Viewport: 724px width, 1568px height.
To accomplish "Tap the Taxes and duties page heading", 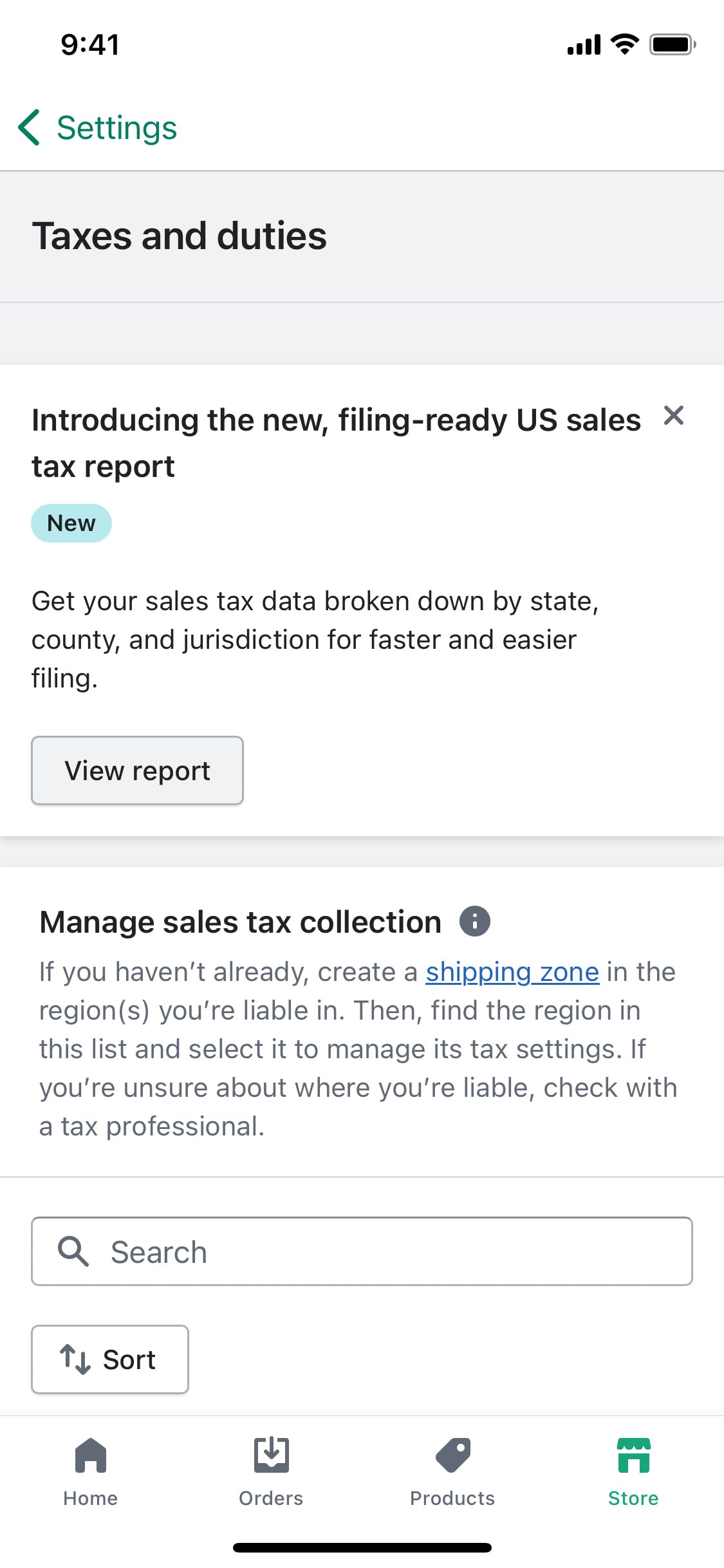I will (180, 236).
